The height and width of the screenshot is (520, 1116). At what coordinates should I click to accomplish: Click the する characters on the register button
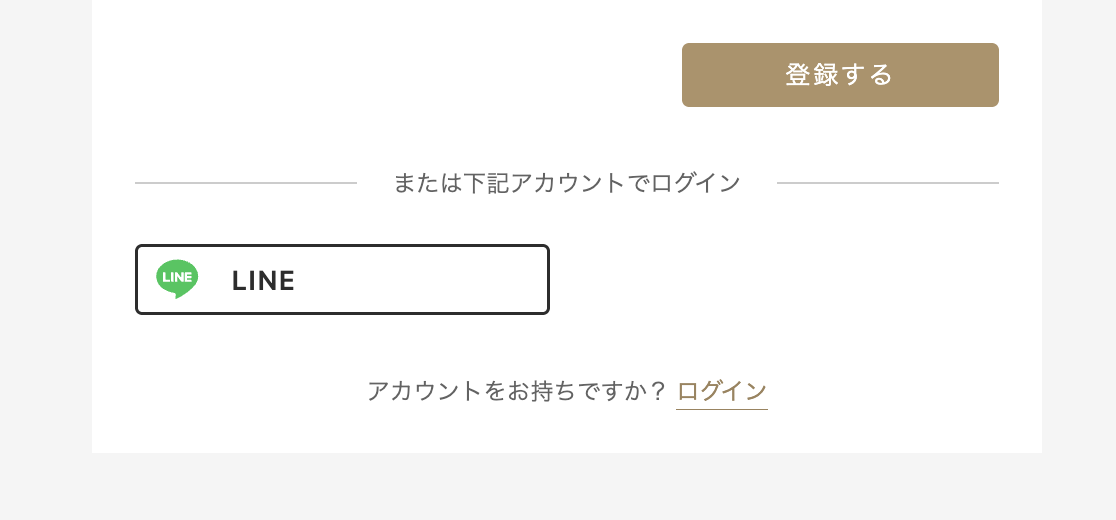(x=867, y=75)
